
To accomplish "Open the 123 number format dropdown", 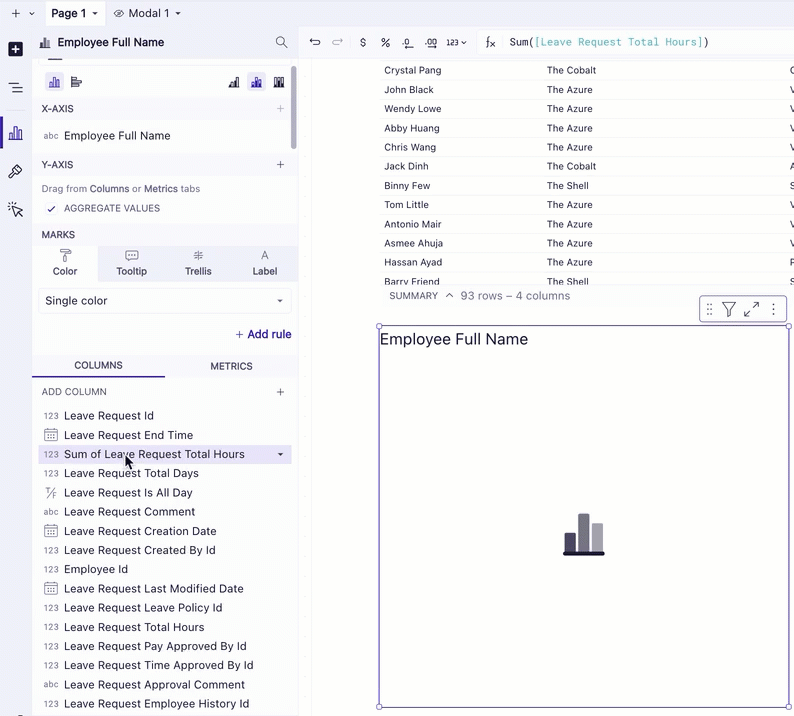I will point(456,43).
